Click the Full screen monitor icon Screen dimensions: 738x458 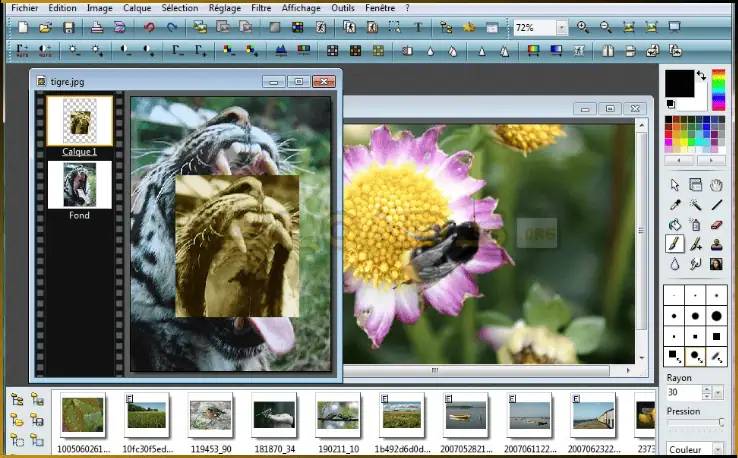tap(674, 27)
